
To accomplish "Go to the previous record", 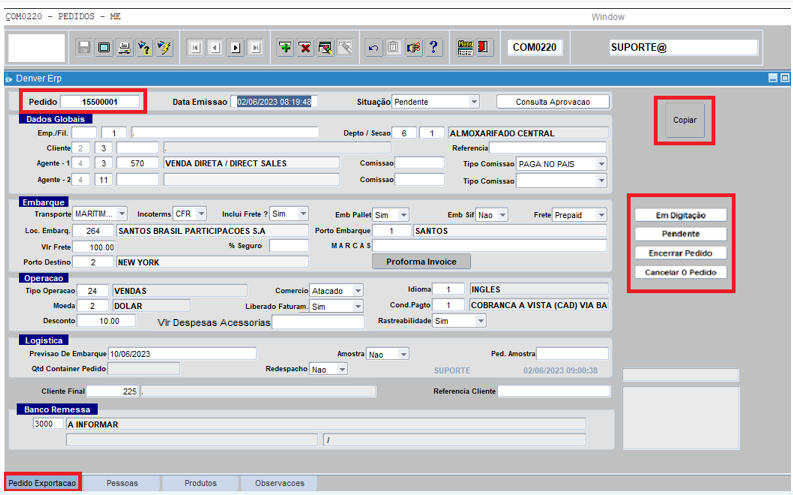I will [x=215, y=48].
